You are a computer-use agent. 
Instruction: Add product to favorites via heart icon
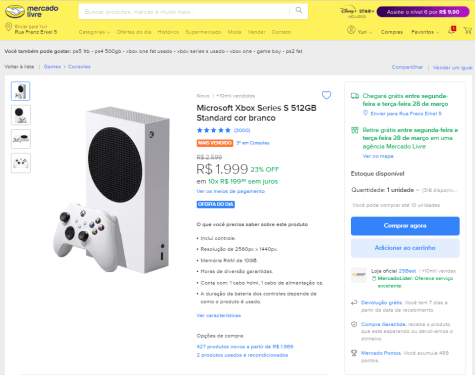point(326,95)
